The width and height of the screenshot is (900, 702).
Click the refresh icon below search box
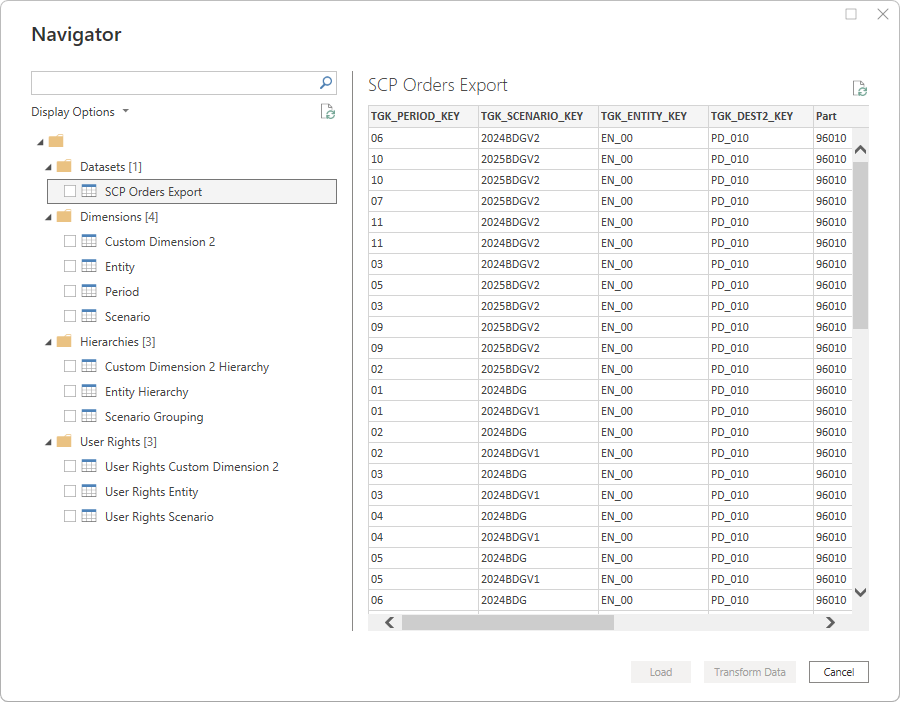[328, 112]
